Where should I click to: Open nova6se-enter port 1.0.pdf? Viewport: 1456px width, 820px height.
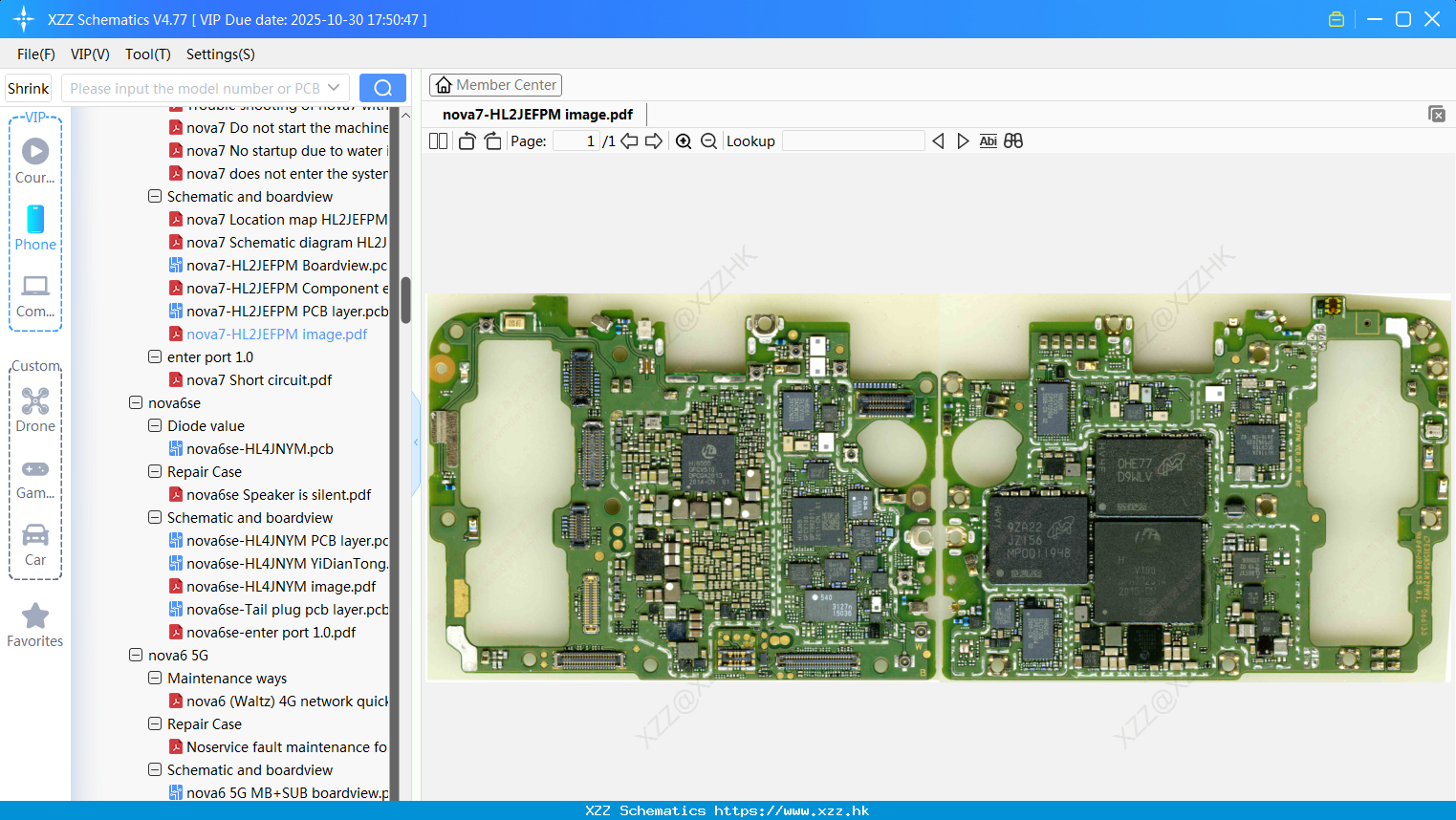pyautogui.click(x=263, y=632)
